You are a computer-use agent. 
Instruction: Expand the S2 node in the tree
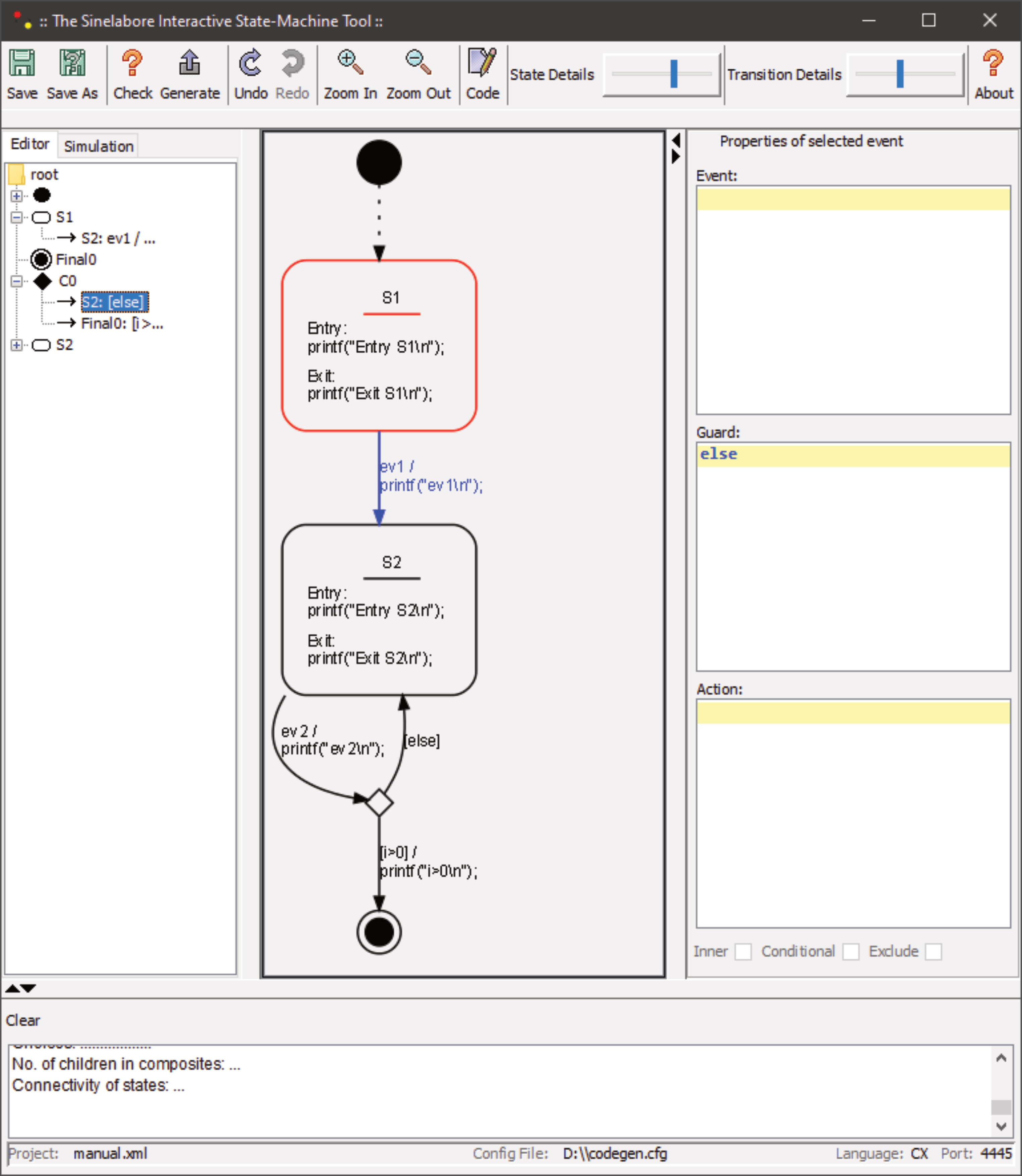[x=17, y=345]
